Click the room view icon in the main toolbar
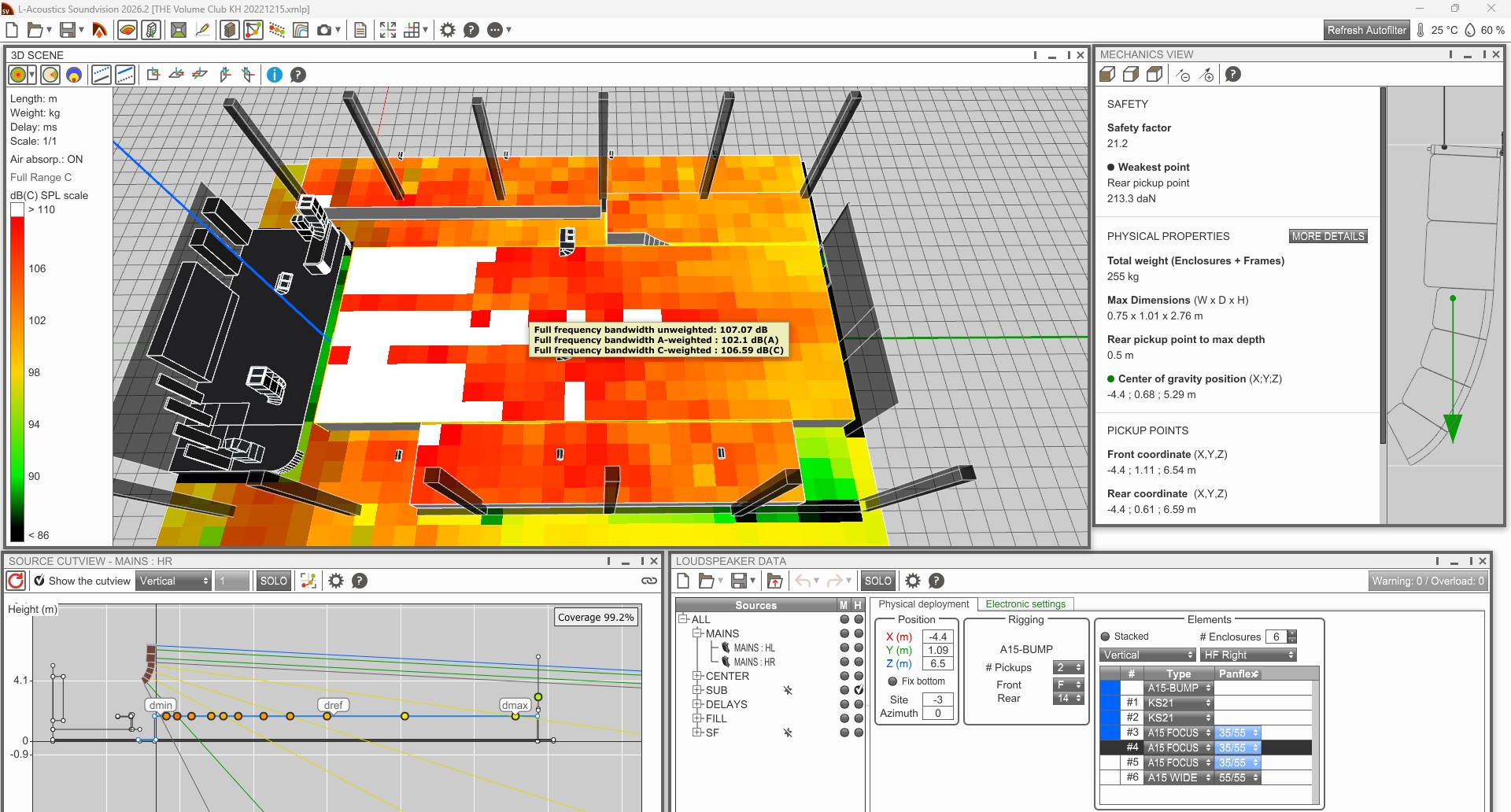Screen dimensions: 1511x812 click(179, 30)
